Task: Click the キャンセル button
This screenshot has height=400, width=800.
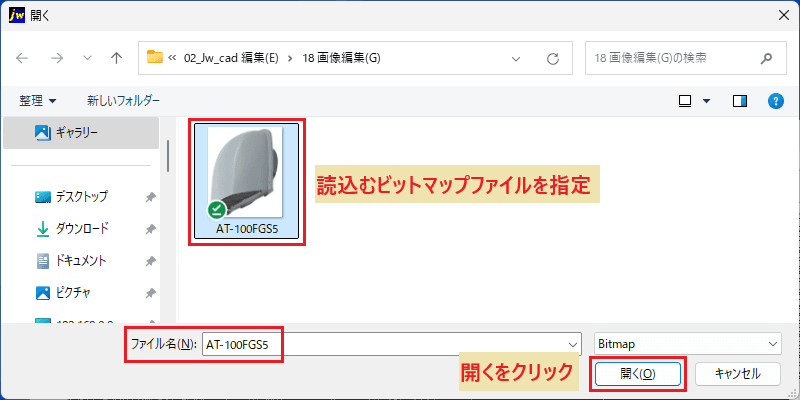Action: (x=738, y=374)
